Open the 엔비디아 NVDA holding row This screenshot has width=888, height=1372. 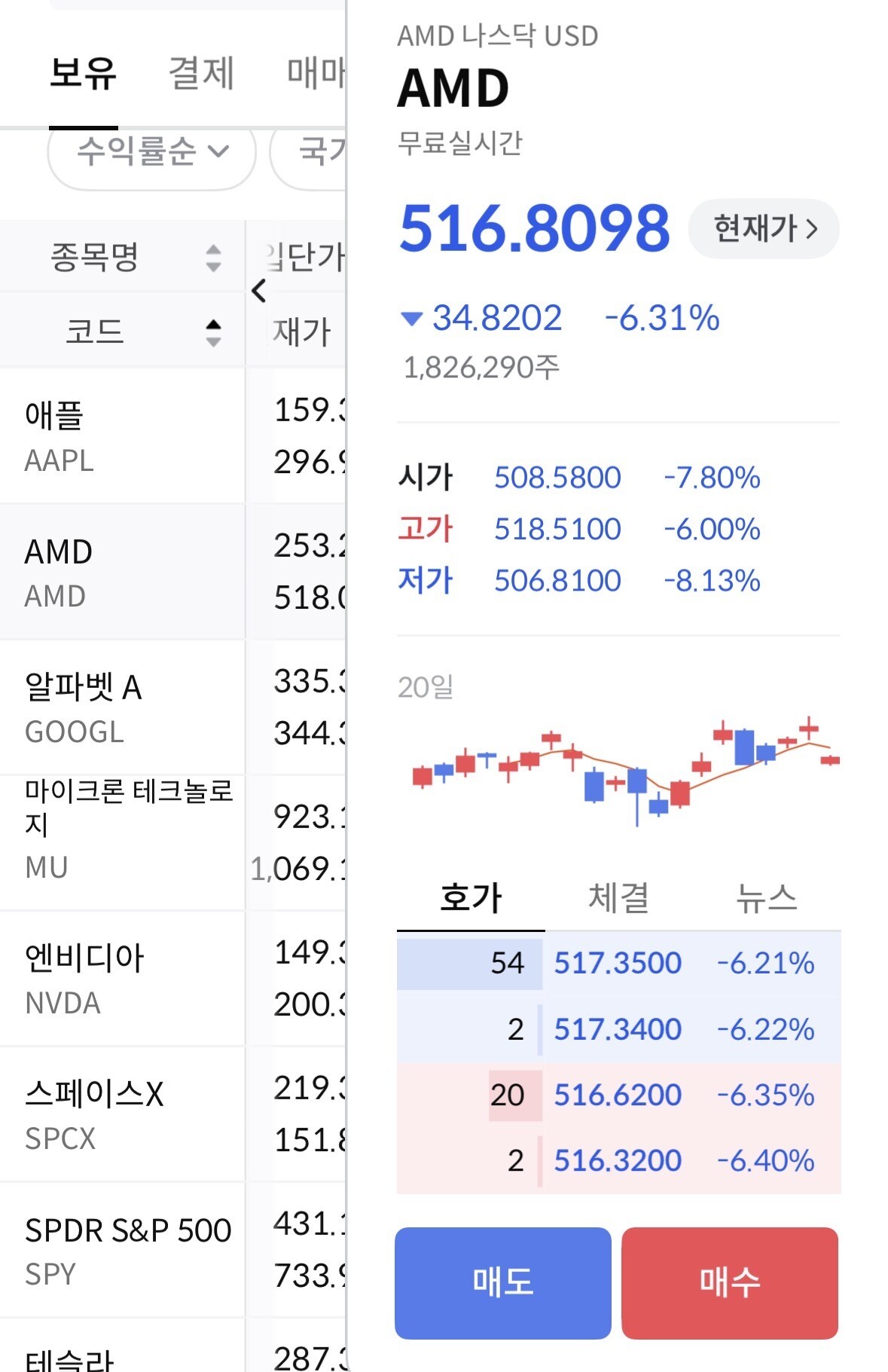pyautogui.click(x=172, y=979)
